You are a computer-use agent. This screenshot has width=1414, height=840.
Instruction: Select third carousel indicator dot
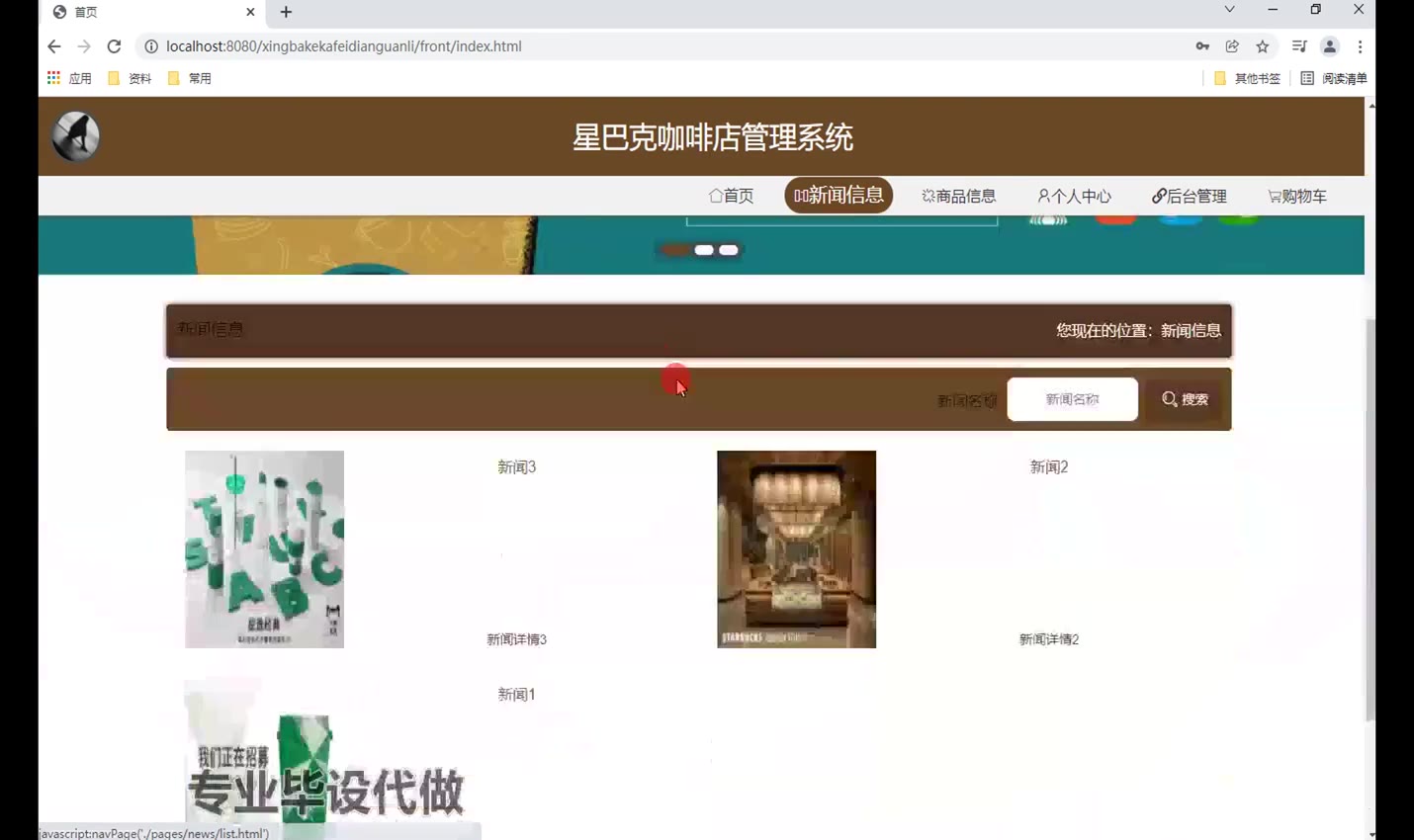[729, 250]
